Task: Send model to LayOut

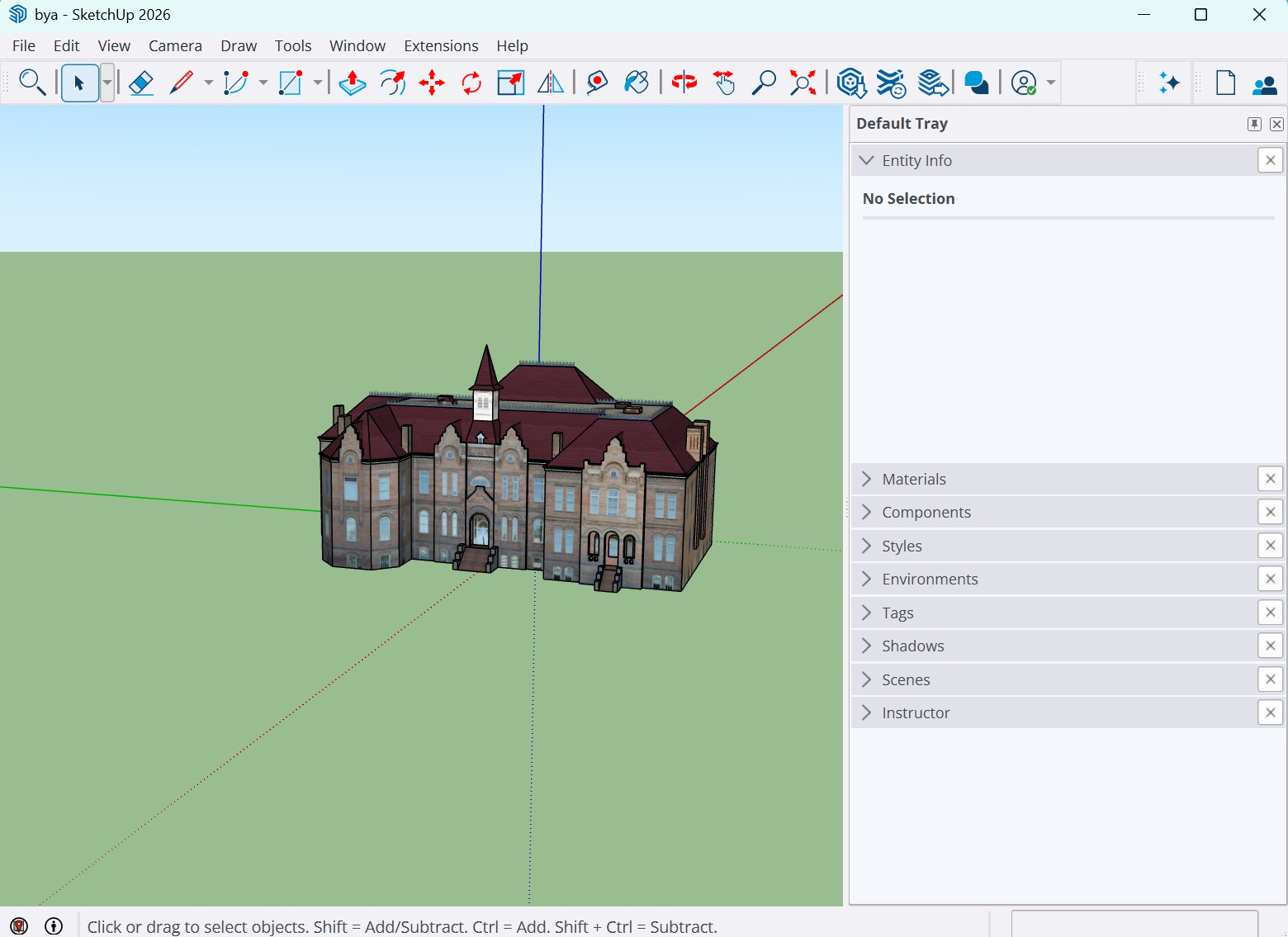Action: (x=933, y=83)
